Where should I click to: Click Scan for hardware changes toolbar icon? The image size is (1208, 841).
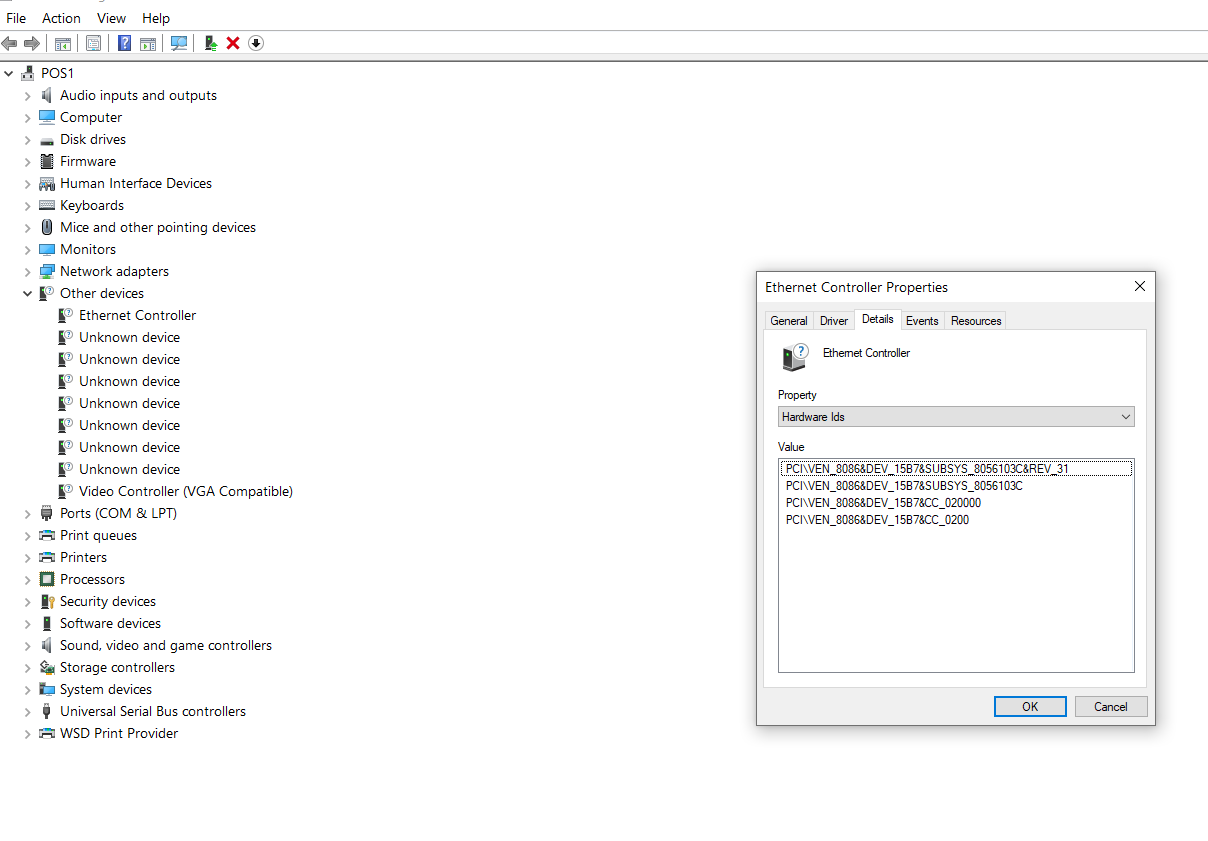pyautogui.click(x=179, y=43)
